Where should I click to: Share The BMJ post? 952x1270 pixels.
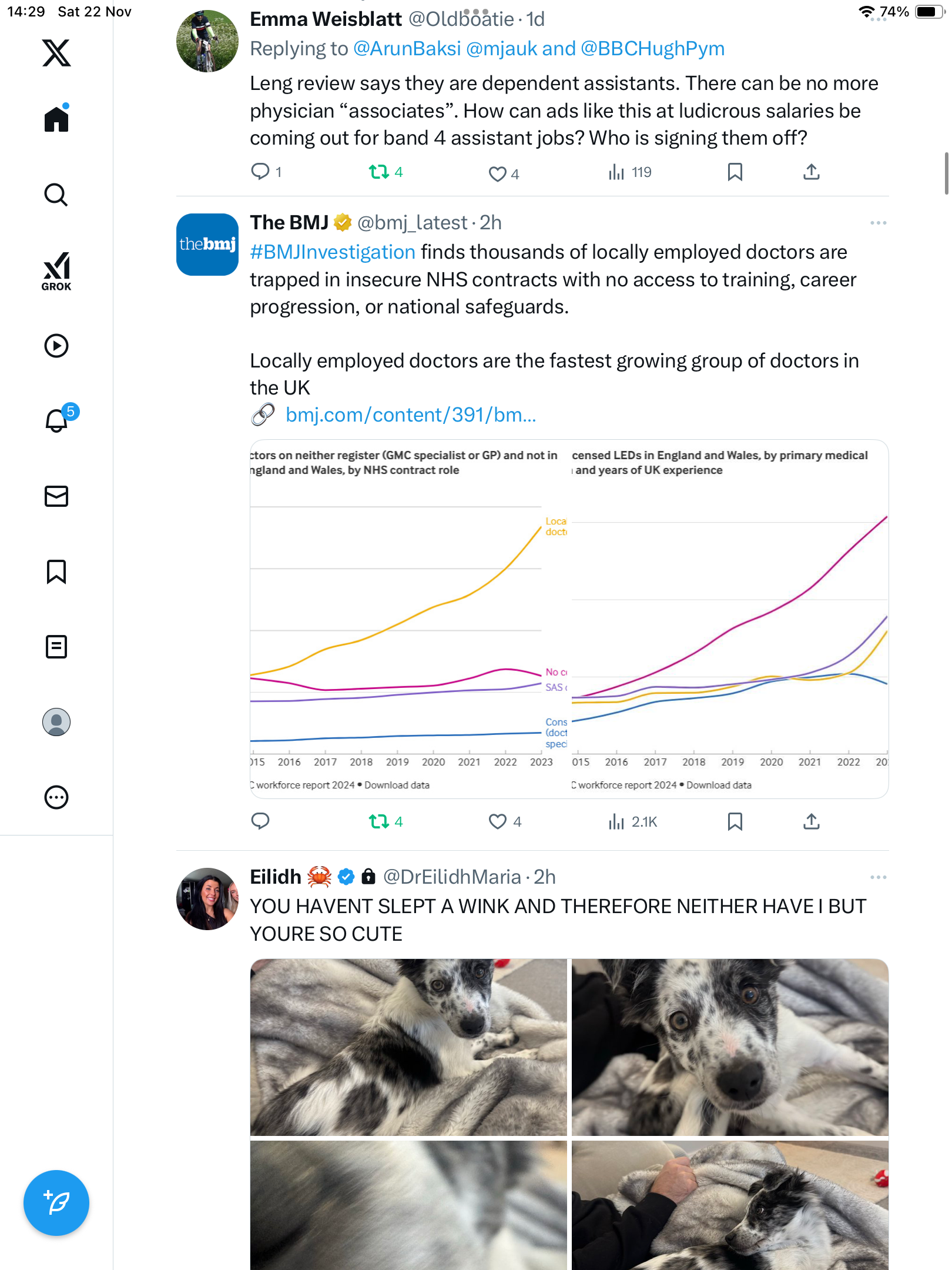(x=811, y=821)
